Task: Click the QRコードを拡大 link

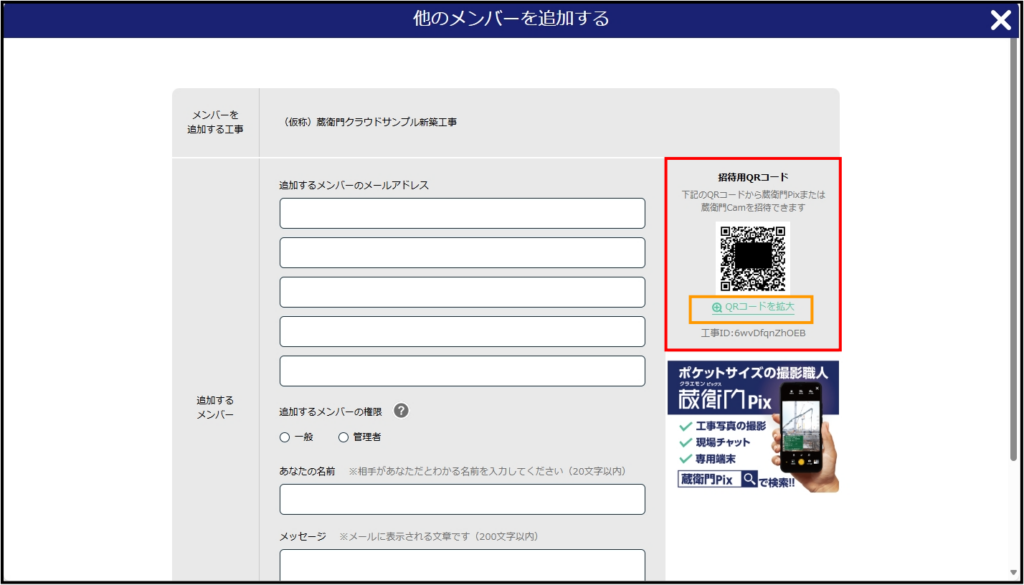Action: pos(752,307)
